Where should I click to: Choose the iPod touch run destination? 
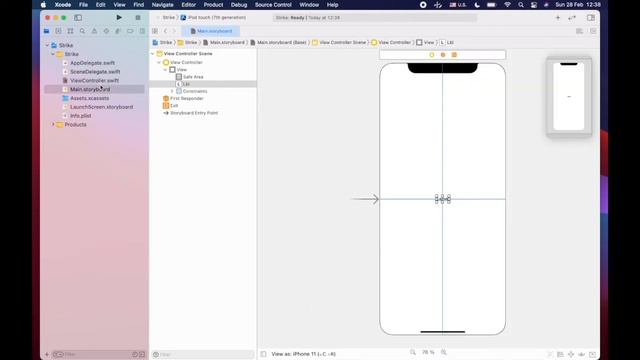(213, 18)
